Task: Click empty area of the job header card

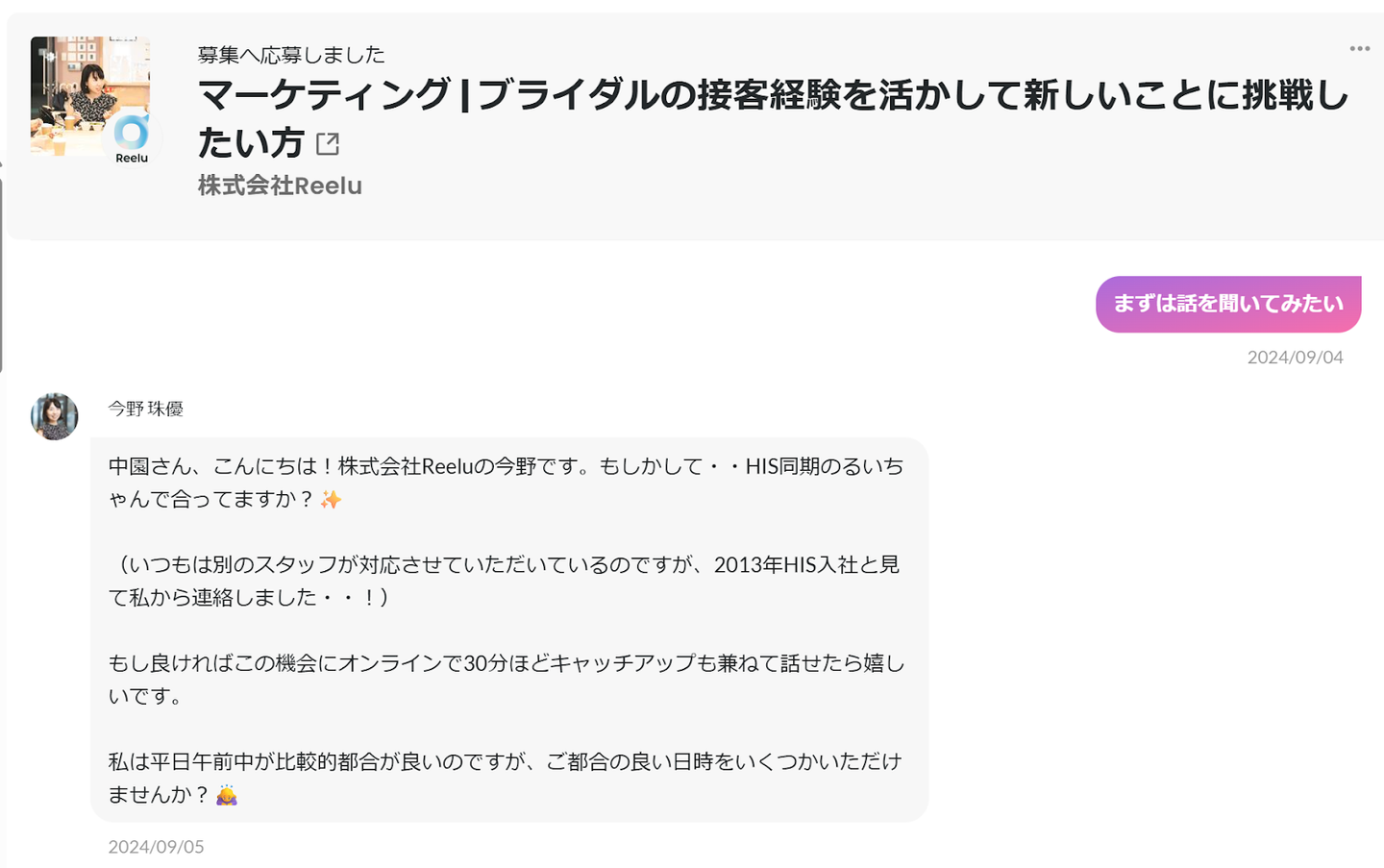Action: point(865,192)
